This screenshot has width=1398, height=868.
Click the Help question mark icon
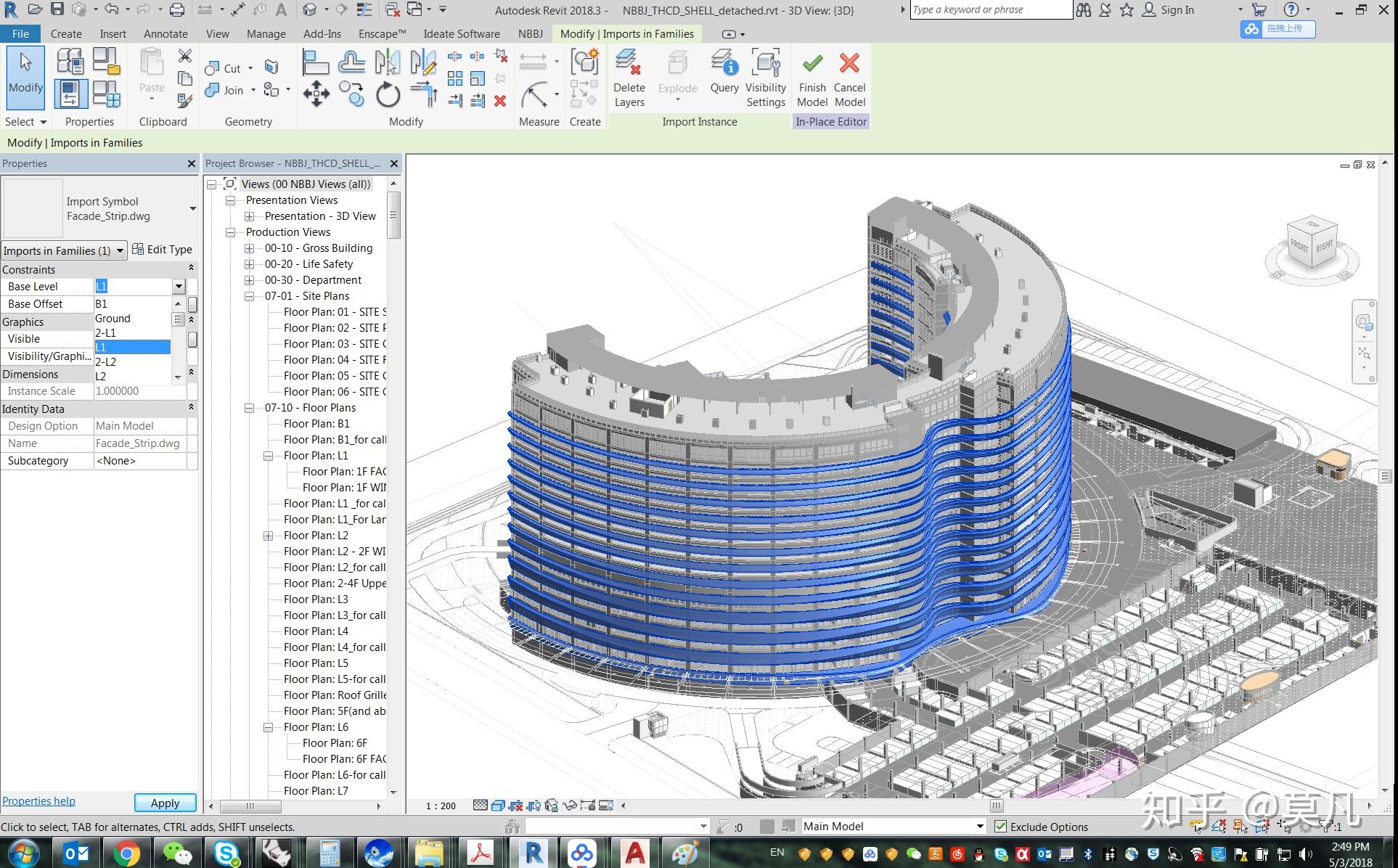(1291, 9)
